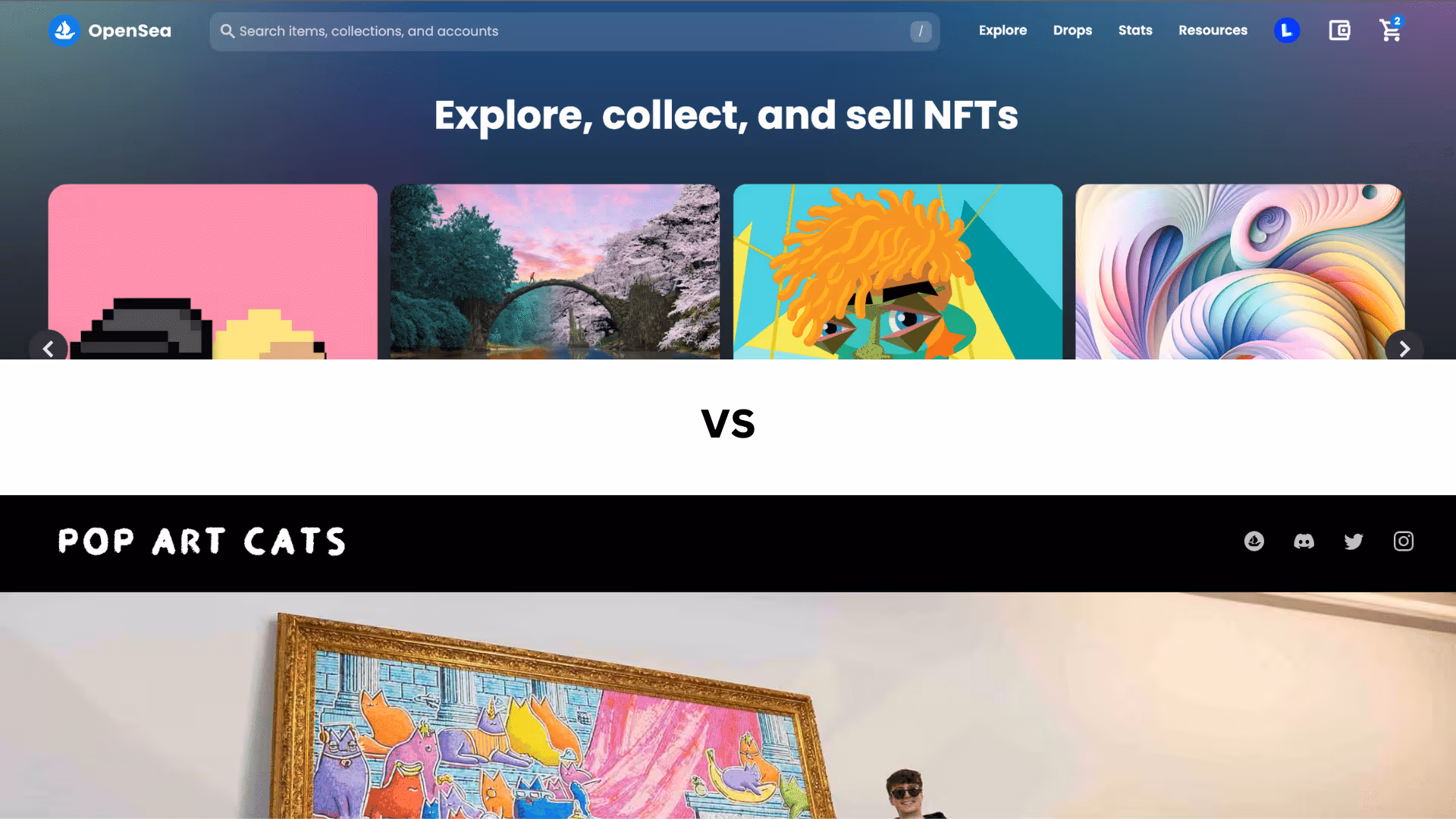
Task: Show next carousel items with right chevron
Action: (1404, 349)
